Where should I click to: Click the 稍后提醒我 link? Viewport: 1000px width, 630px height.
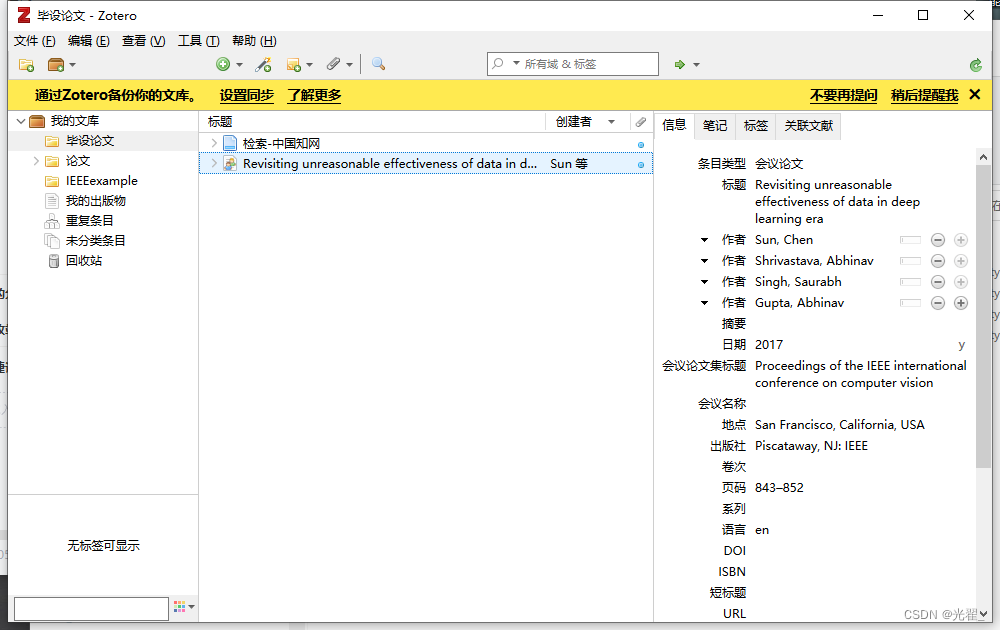pyautogui.click(x=924, y=96)
